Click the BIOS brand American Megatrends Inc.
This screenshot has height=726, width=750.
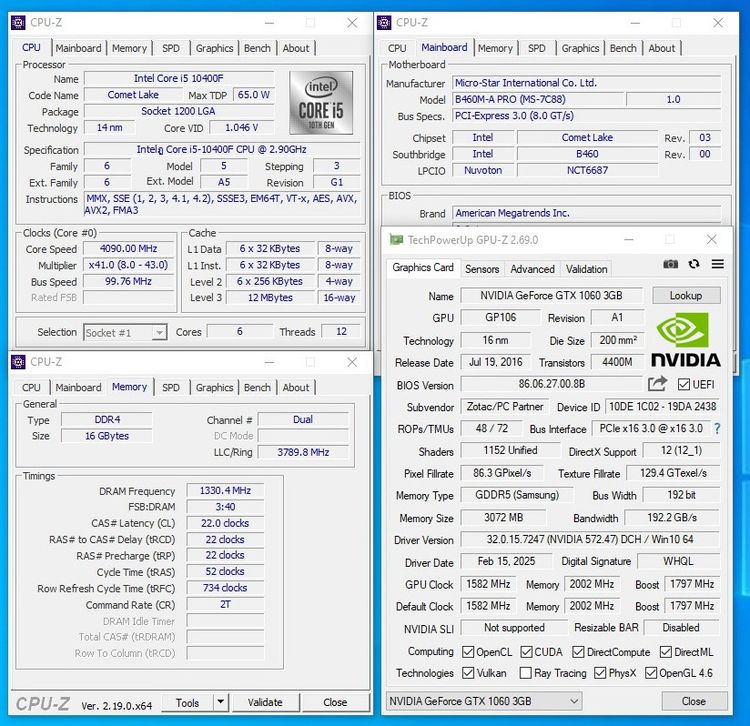tap(586, 213)
